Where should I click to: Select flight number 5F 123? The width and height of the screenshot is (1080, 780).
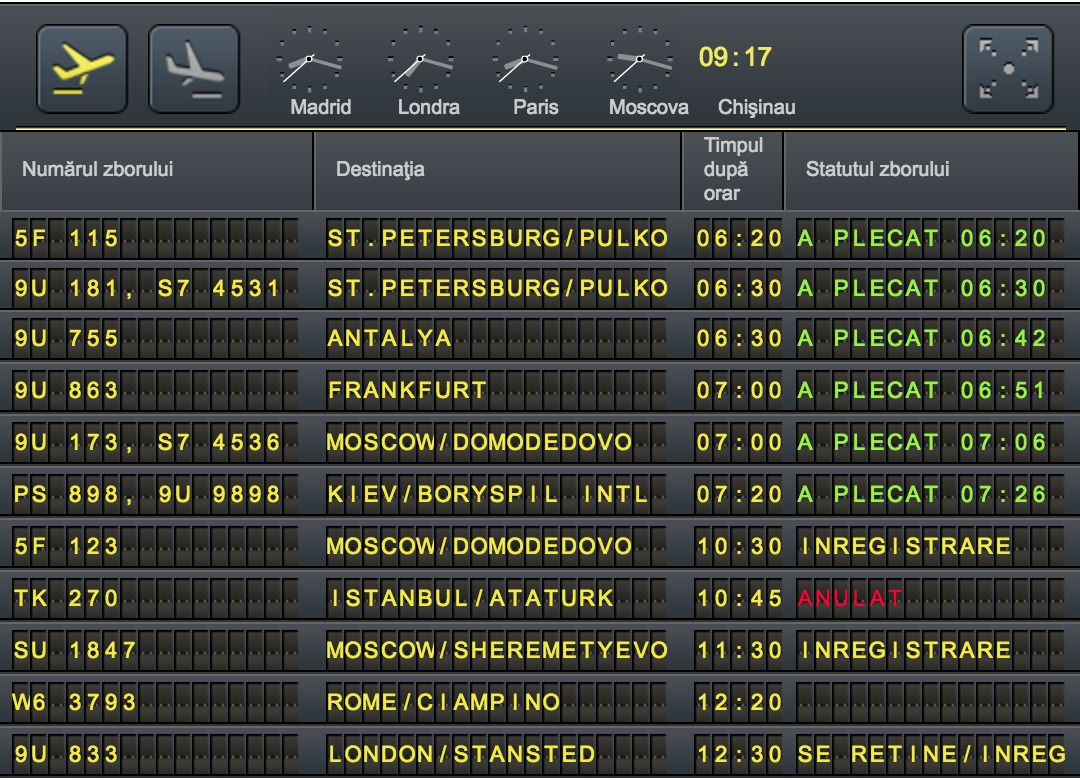(66, 546)
